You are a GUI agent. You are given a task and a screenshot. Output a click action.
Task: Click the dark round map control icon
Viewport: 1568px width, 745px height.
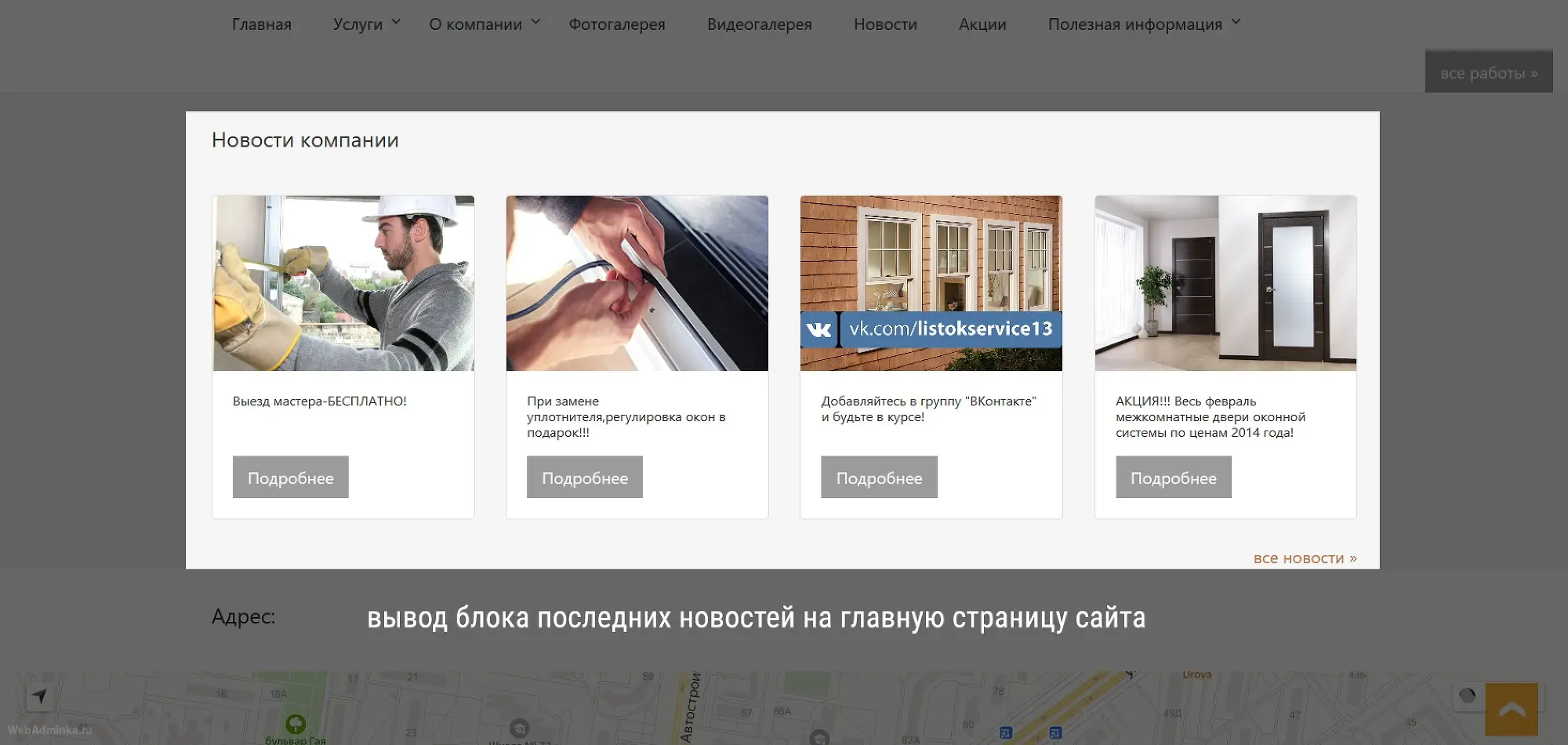[x=1467, y=696]
